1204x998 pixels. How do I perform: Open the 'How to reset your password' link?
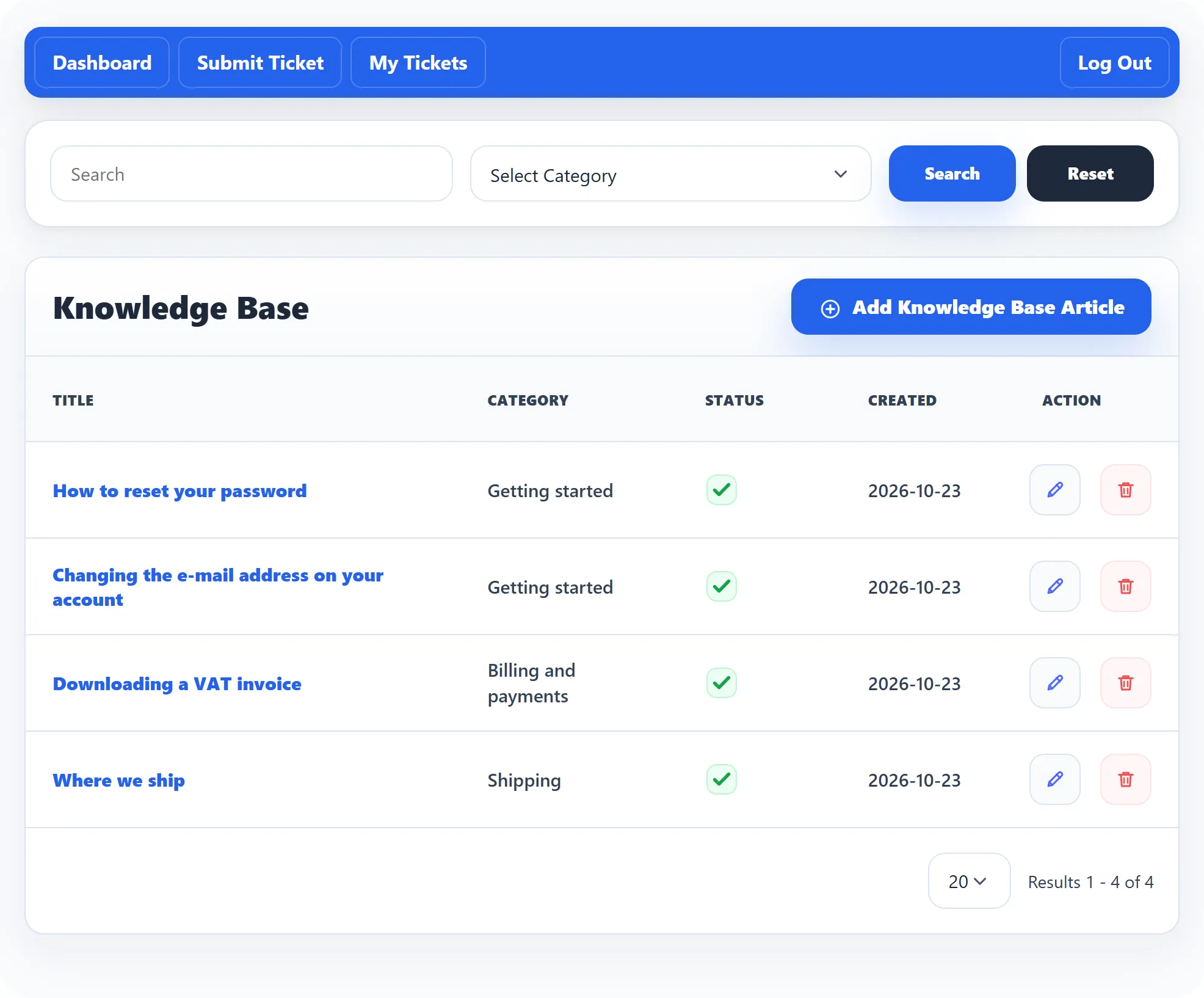point(180,491)
